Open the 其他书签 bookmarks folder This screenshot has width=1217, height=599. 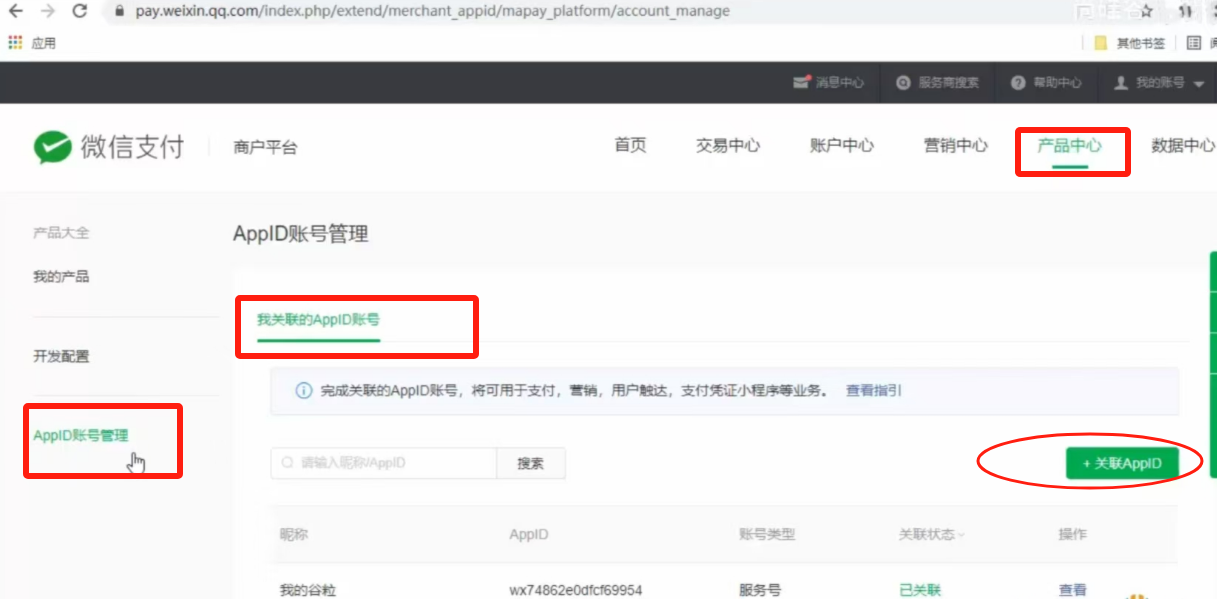(1130, 43)
